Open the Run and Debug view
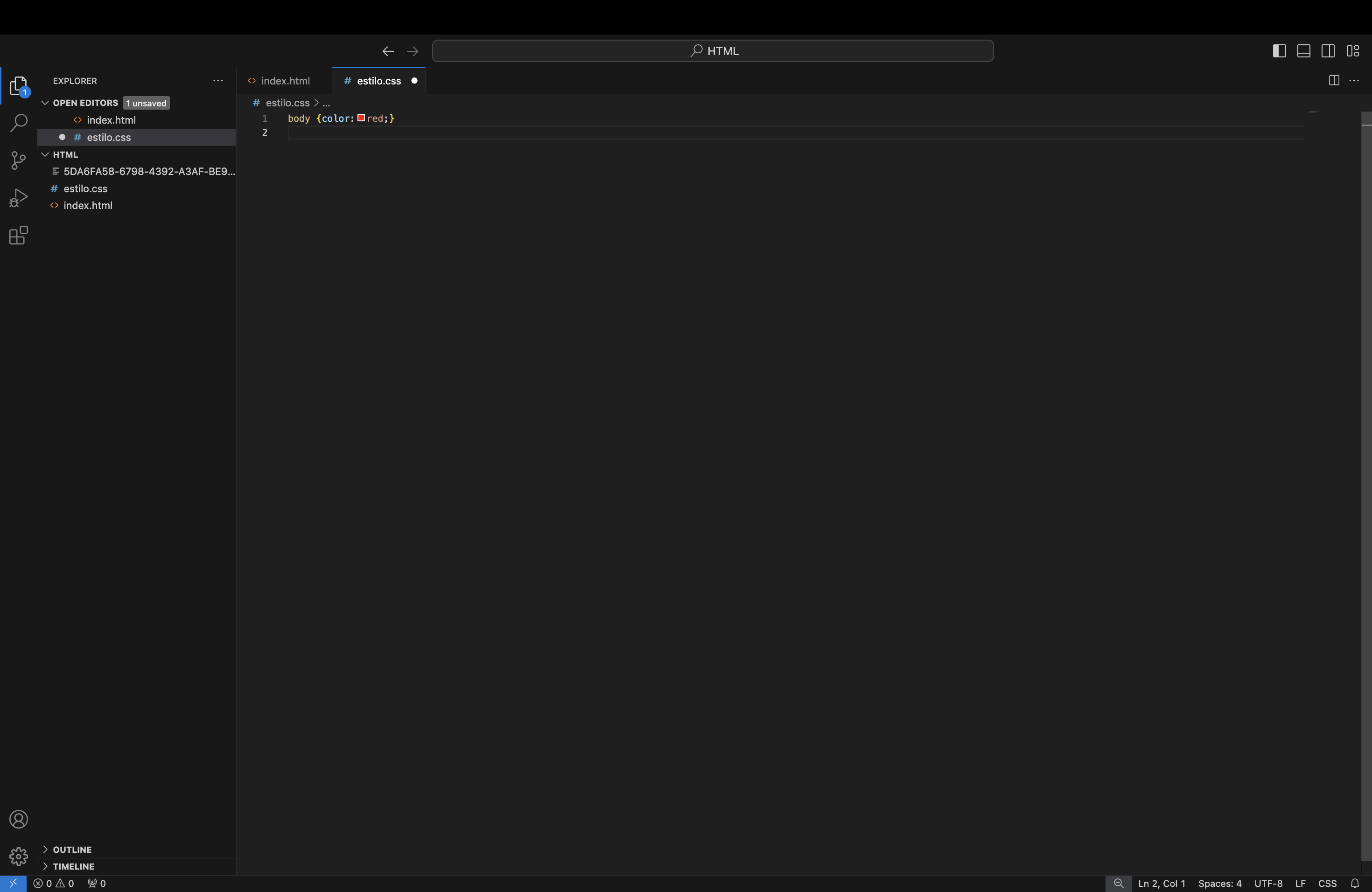Viewport: 1372px width, 892px height. (x=19, y=198)
